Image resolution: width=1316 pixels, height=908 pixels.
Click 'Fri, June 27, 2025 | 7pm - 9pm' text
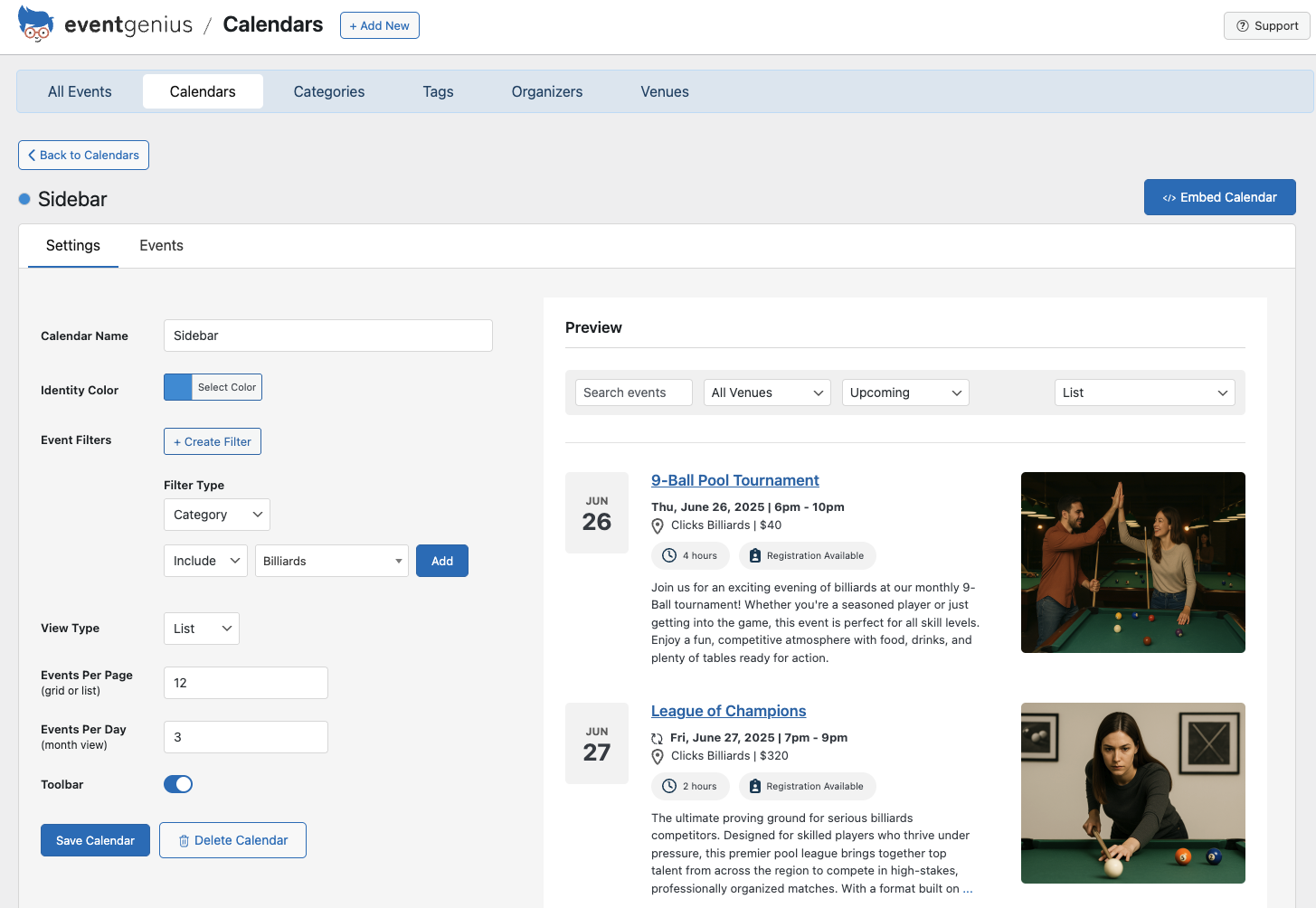759,738
